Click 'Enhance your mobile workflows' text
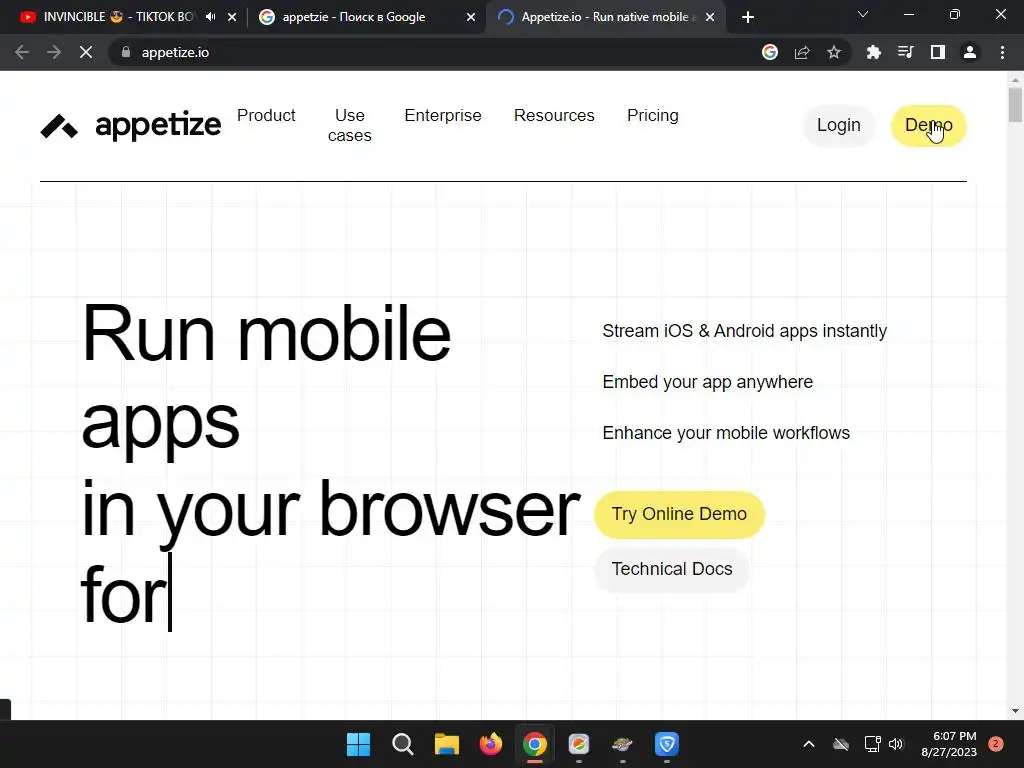1024x768 pixels. tap(726, 433)
